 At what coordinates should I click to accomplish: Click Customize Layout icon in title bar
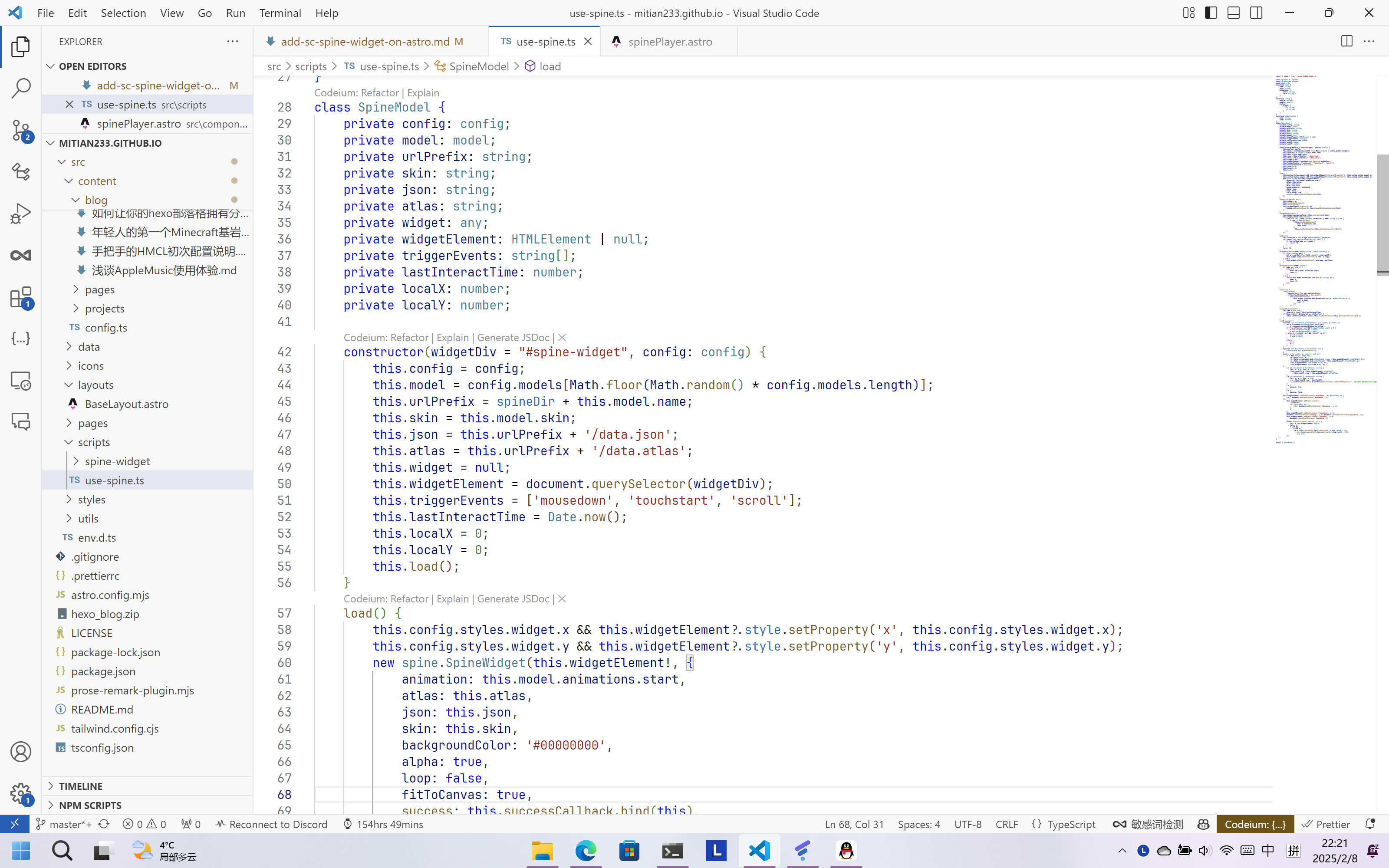1189,13
